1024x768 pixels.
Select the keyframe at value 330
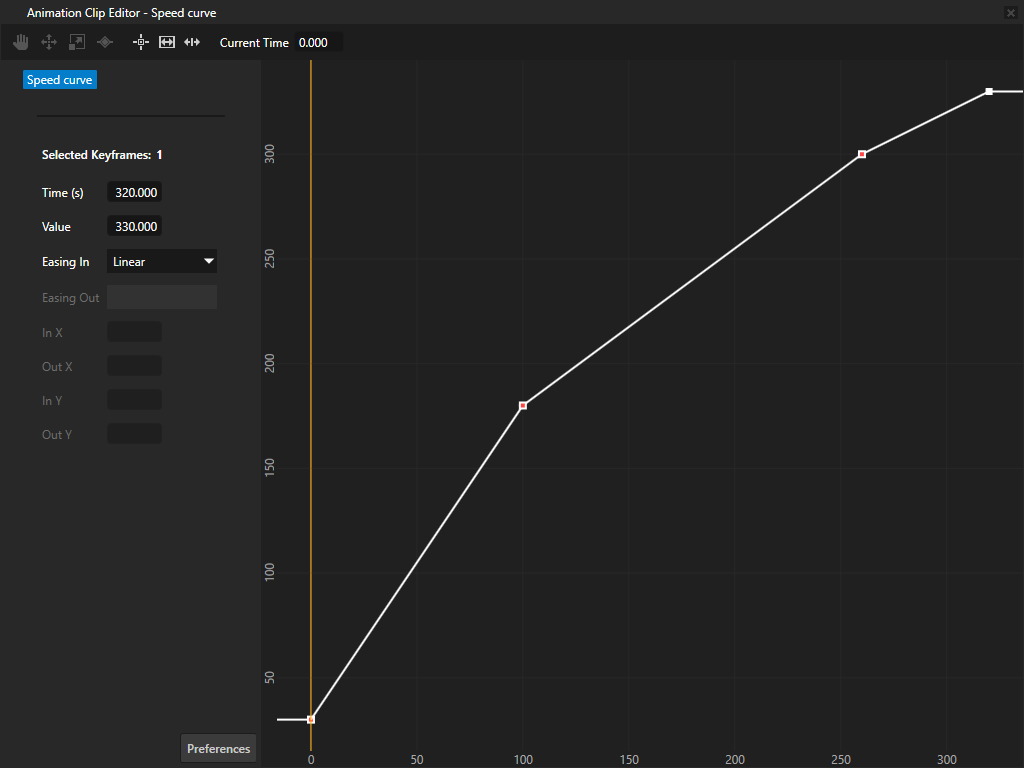click(987, 91)
